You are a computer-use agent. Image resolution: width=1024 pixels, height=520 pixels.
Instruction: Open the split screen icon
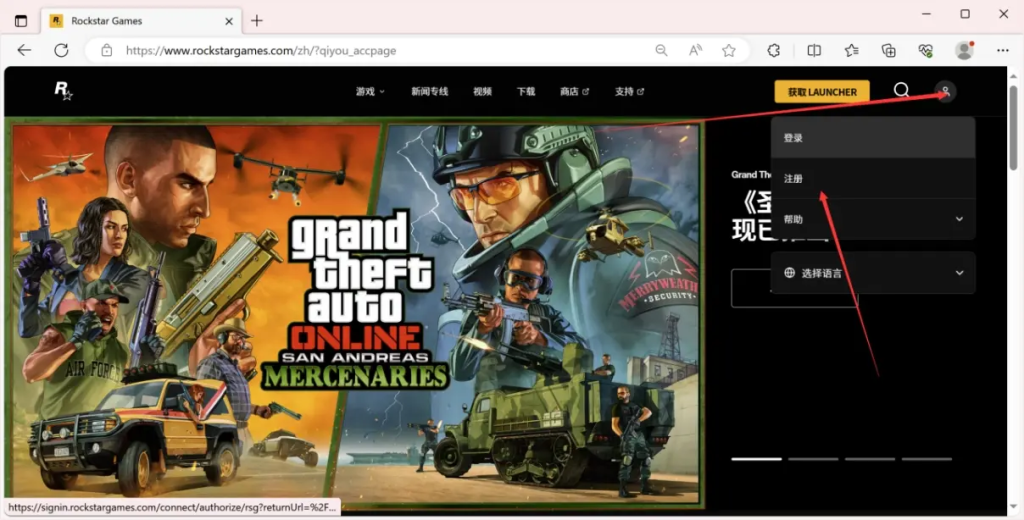(814, 50)
